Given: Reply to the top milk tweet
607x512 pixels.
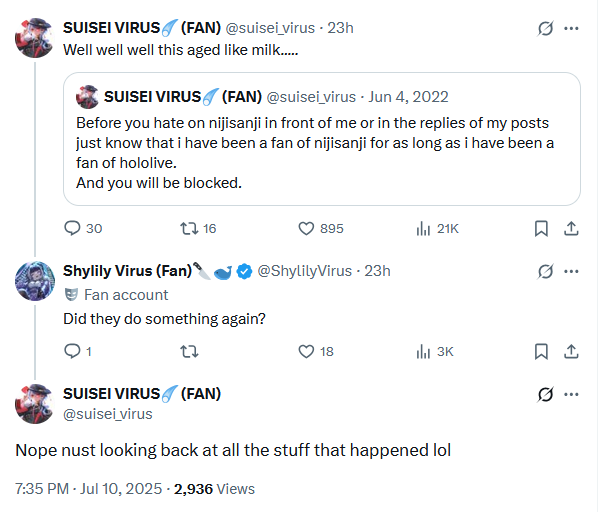Looking at the screenshot, I should (72, 228).
